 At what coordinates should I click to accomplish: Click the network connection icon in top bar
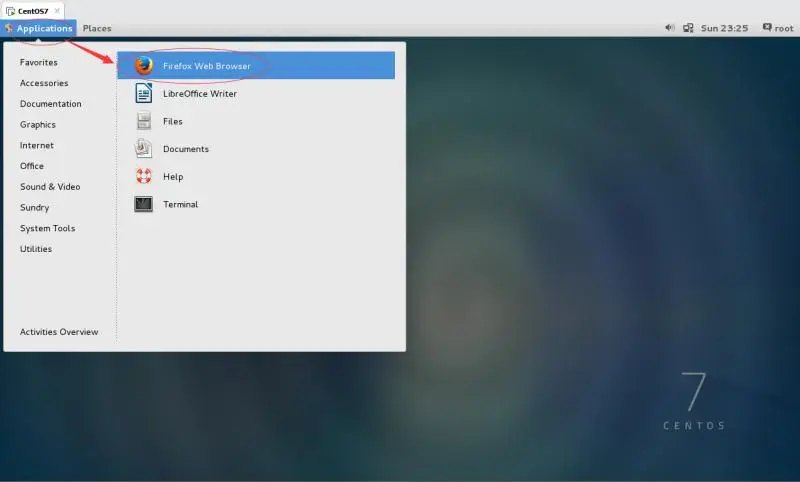(688, 28)
